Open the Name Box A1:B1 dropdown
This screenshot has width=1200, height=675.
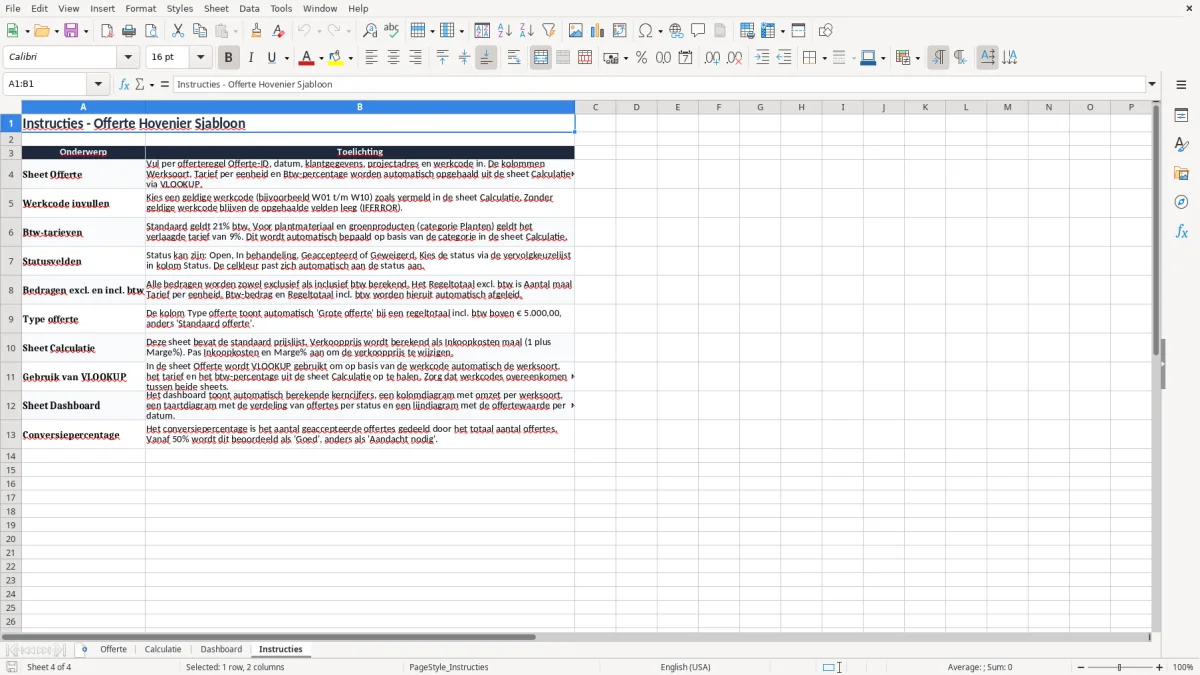99,85
